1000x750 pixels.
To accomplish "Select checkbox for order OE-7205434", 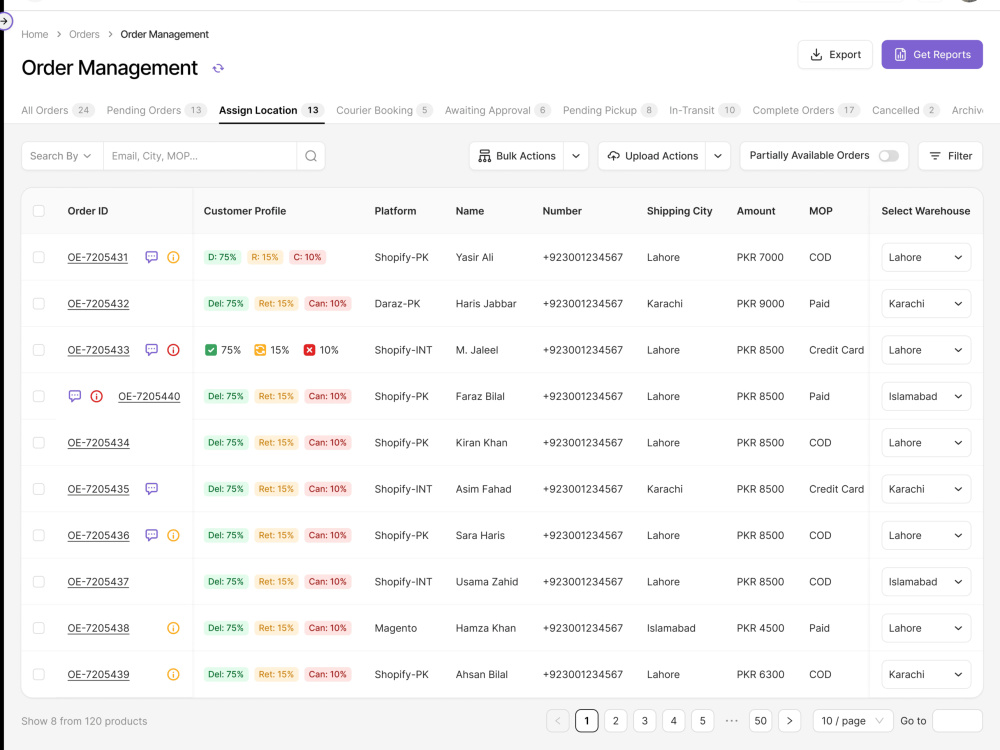I will [39, 443].
